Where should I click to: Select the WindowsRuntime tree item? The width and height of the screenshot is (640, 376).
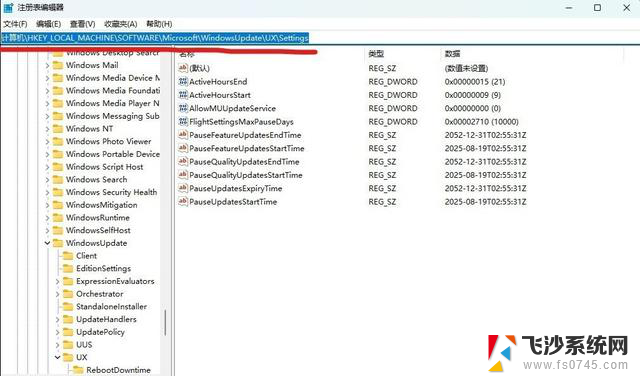pyautogui.click(x=98, y=218)
